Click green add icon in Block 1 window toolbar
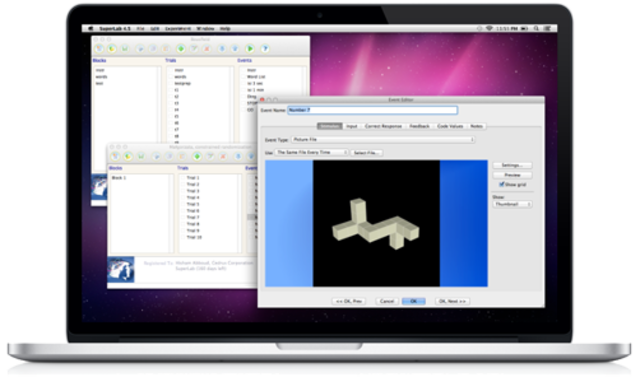 click(x=197, y=156)
